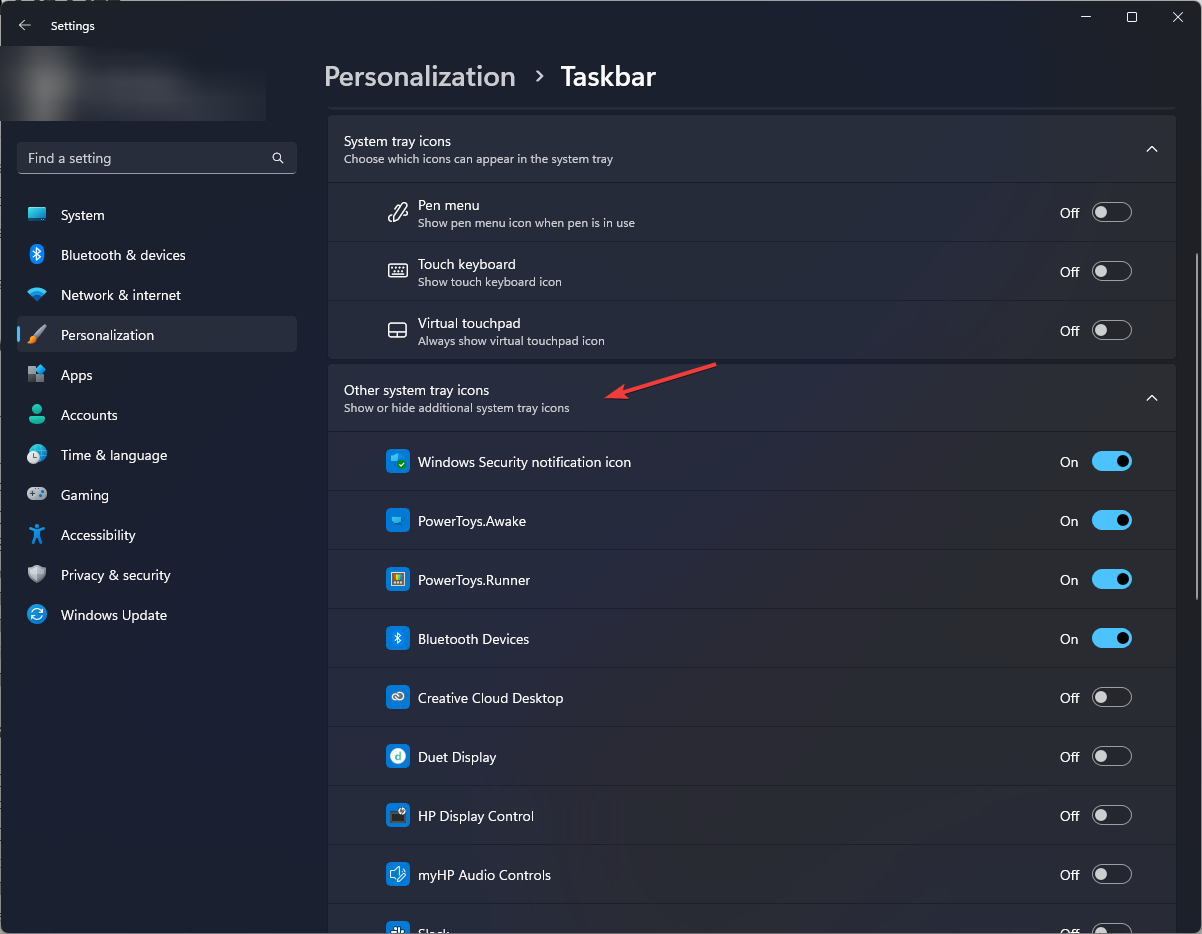
Task: Click the Find a setting search box
Action: click(145, 158)
